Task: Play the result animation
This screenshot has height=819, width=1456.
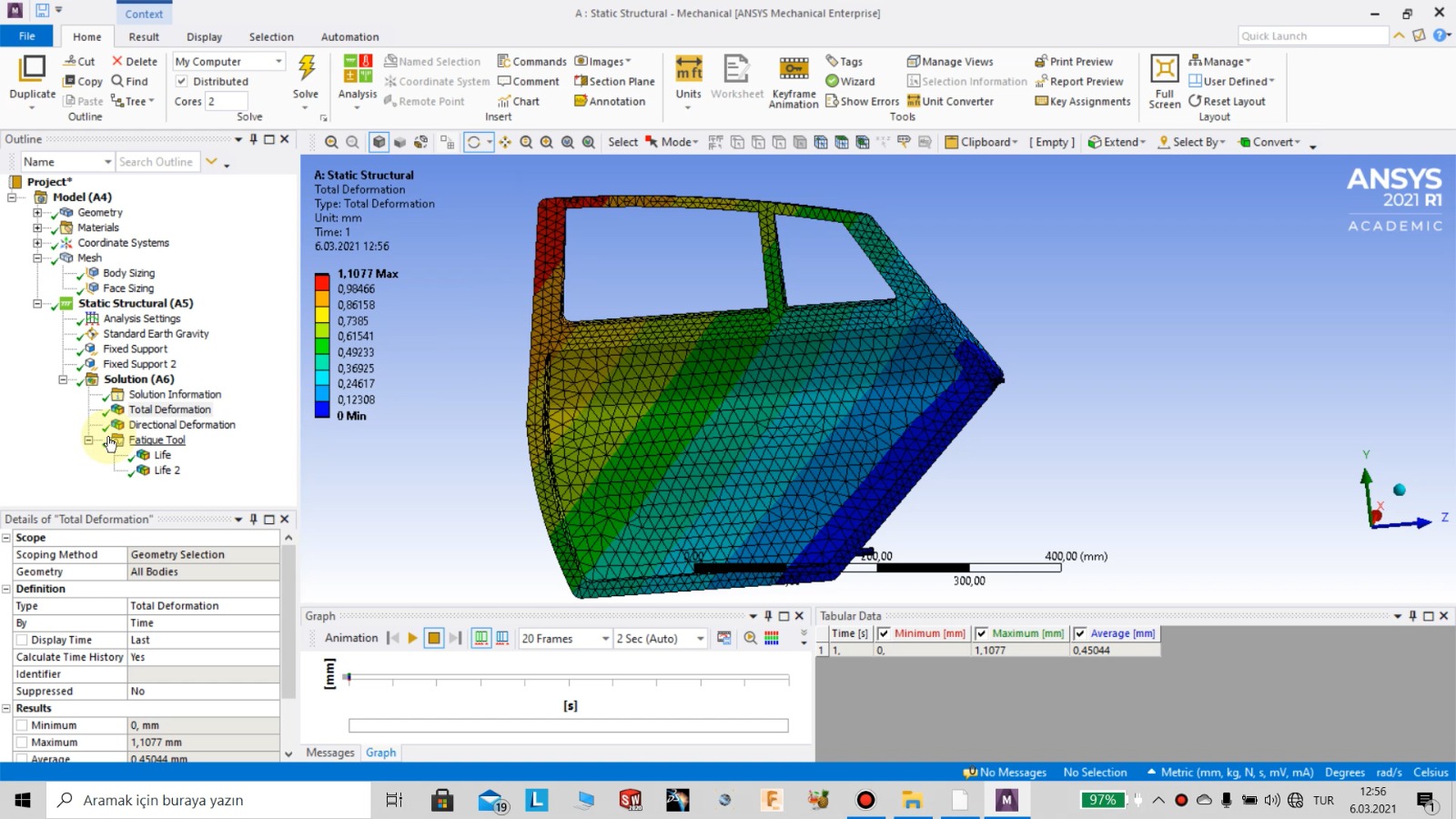Action: pos(412,638)
